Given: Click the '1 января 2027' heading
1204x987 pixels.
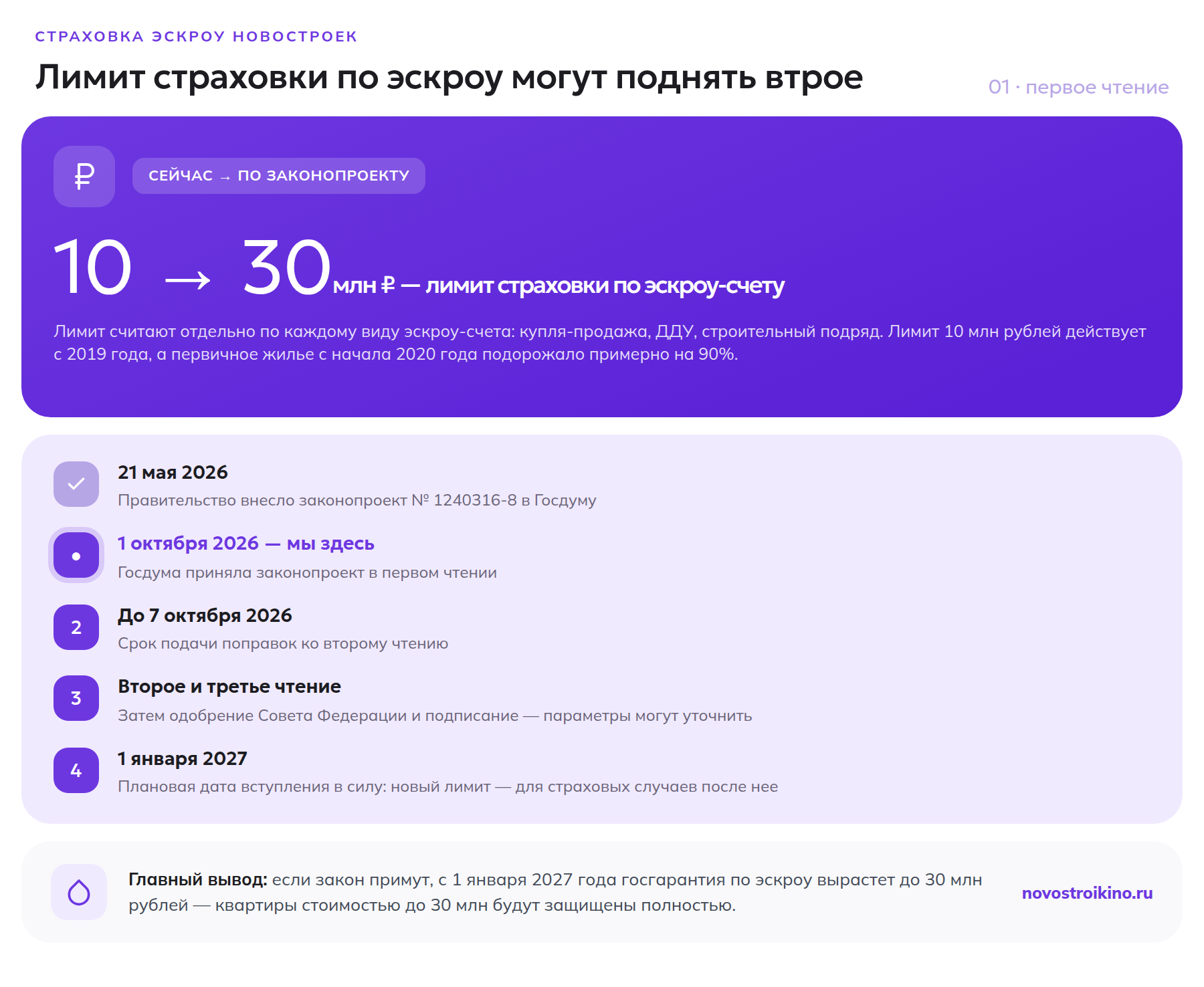Looking at the screenshot, I should (183, 758).
